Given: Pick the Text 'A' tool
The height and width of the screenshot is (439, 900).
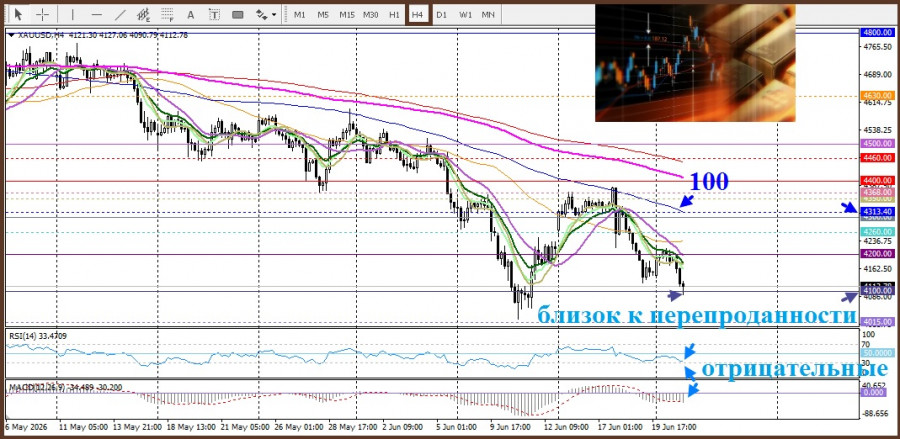Looking at the screenshot, I should click(x=191, y=15).
